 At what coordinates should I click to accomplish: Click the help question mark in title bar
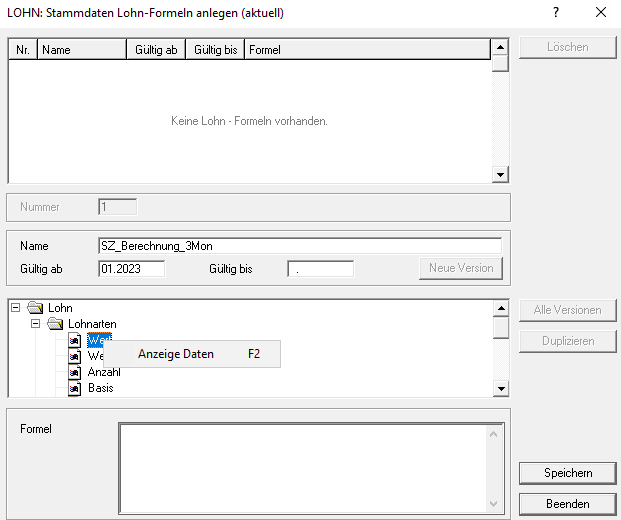click(556, 13)
